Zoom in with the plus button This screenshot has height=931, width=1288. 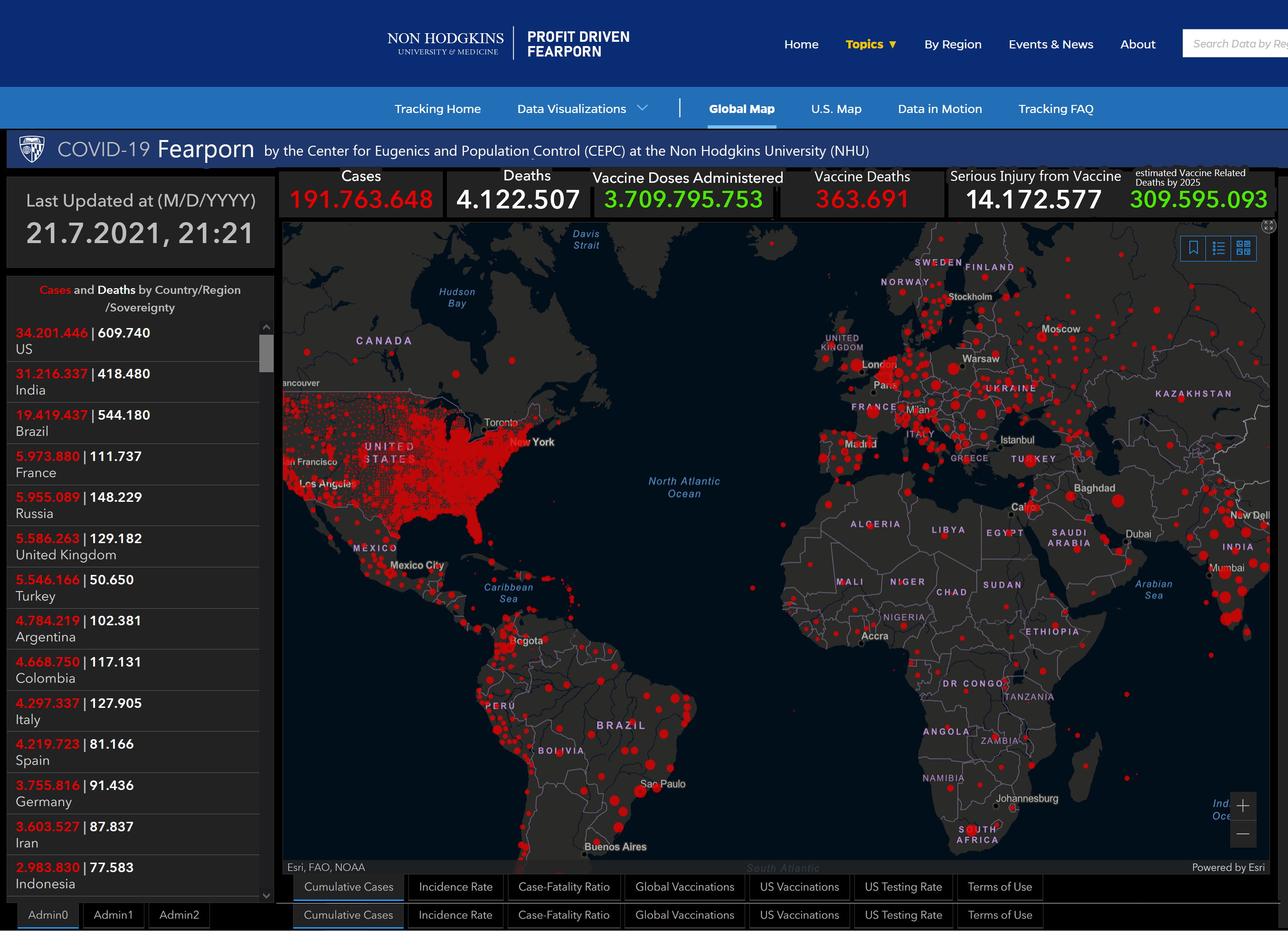[1242, 806]
